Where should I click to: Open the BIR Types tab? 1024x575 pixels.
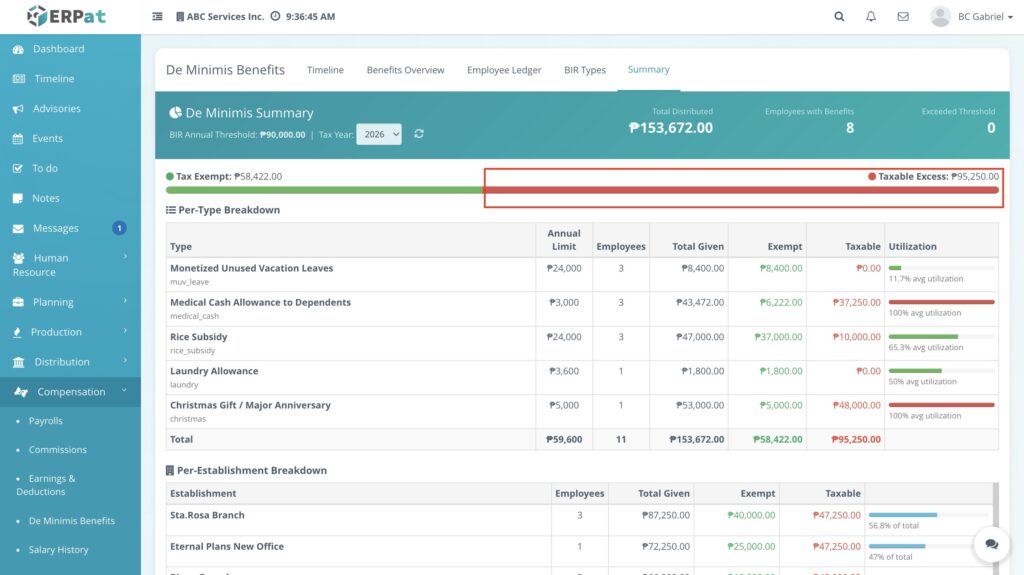click(585, 70)
